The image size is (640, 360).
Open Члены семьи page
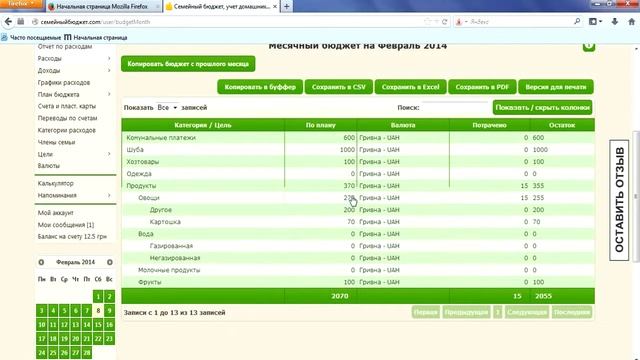click(56, 142)
